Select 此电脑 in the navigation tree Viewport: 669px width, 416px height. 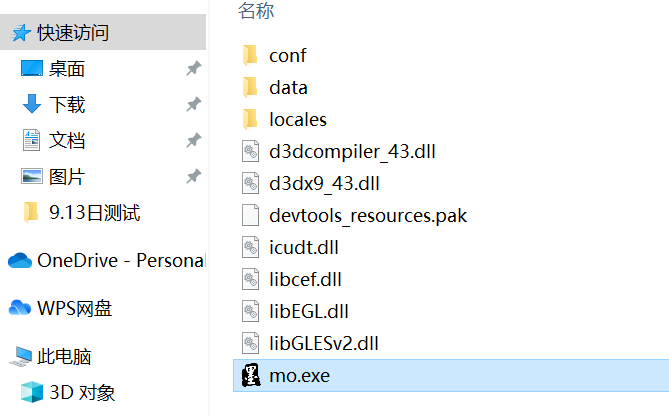[x=64, y=356]
